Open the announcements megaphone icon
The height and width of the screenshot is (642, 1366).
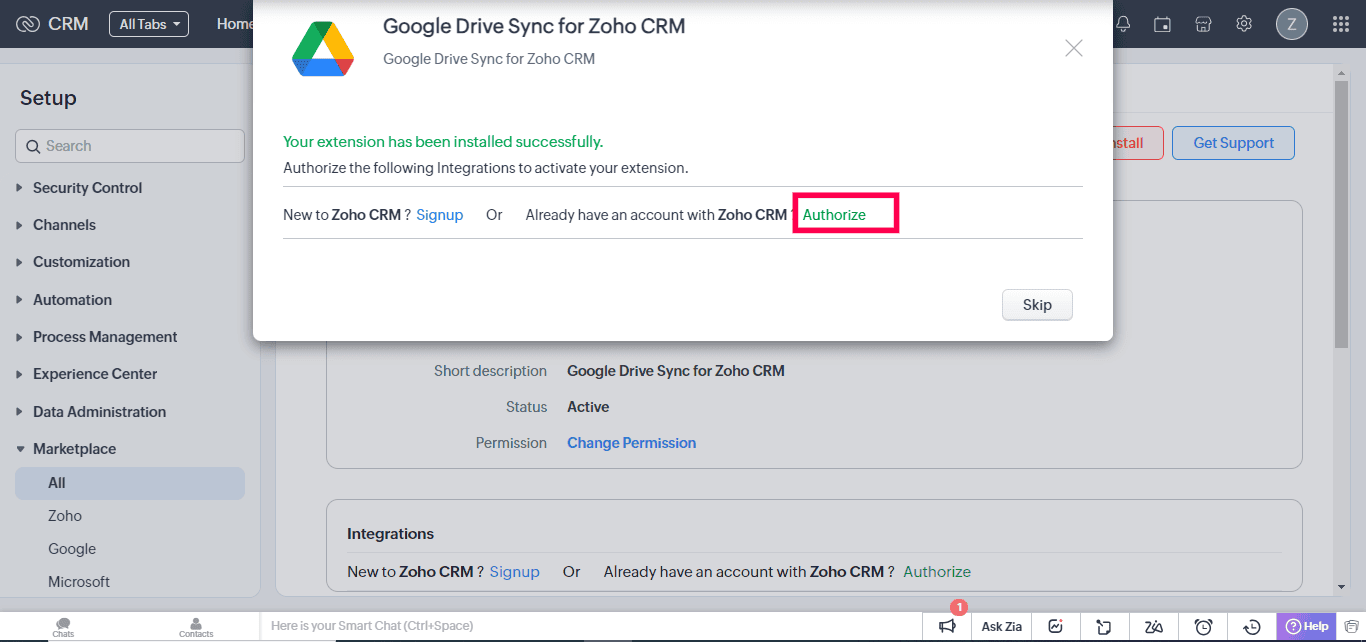(947, 627)
